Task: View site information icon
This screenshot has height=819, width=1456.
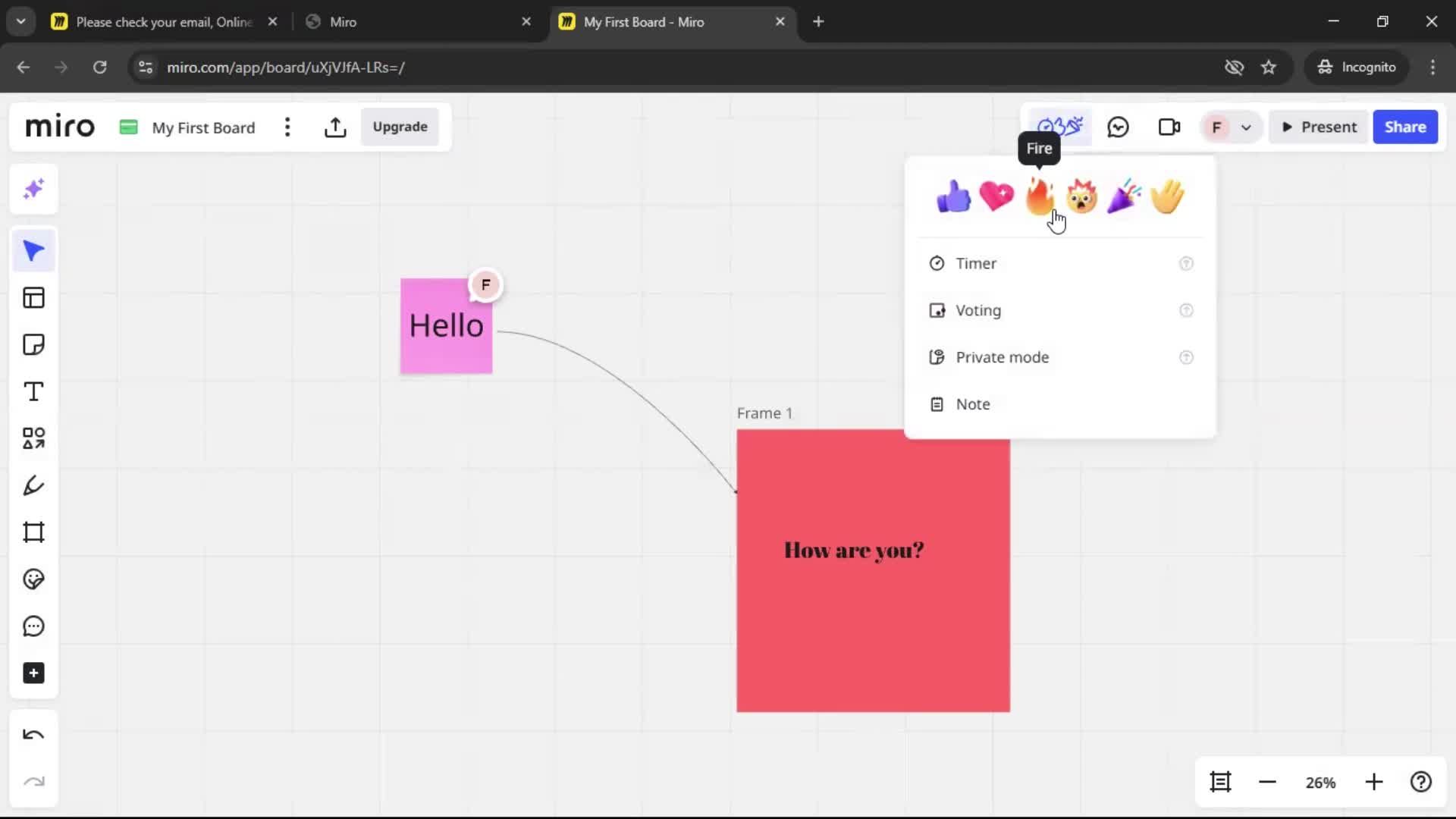Action: (x=146, y=67)
